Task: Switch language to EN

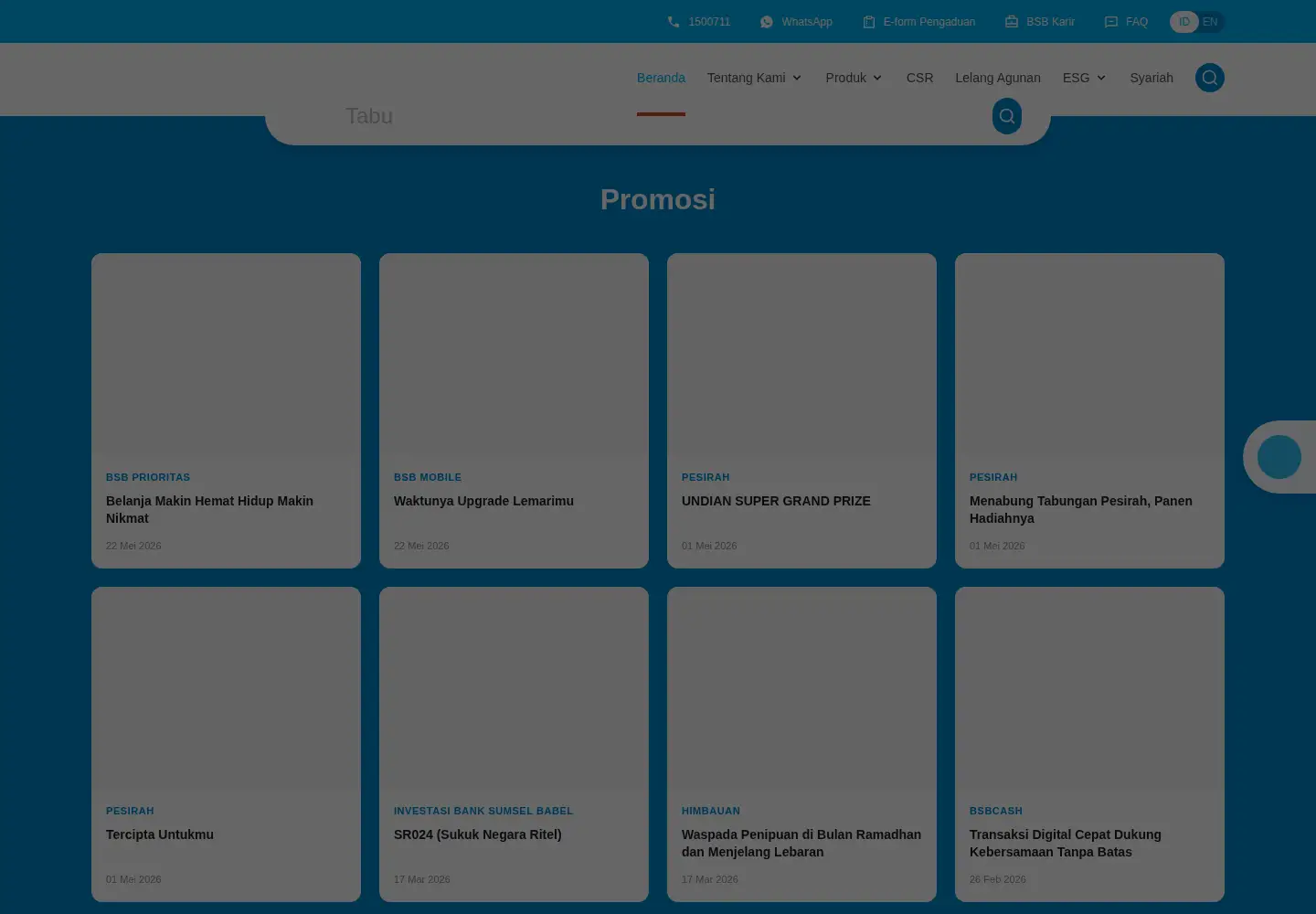Action: (1210, 22)
